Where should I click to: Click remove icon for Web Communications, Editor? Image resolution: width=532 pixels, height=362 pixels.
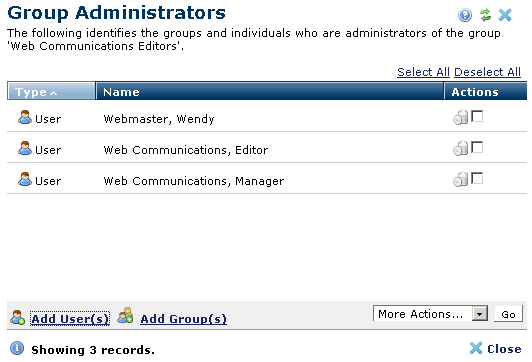click(461, 148)
